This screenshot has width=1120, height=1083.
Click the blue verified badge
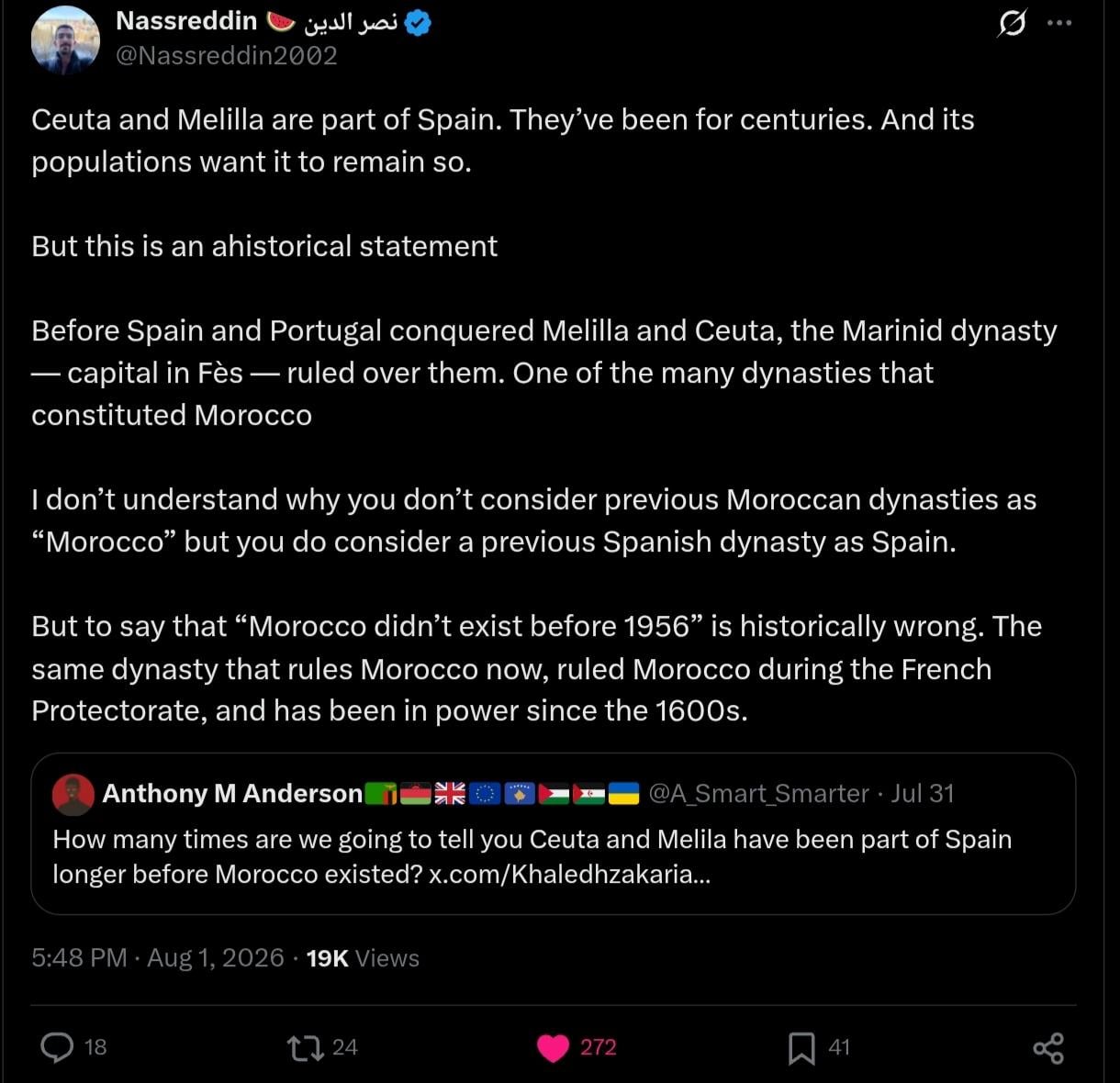click(418, 22)
